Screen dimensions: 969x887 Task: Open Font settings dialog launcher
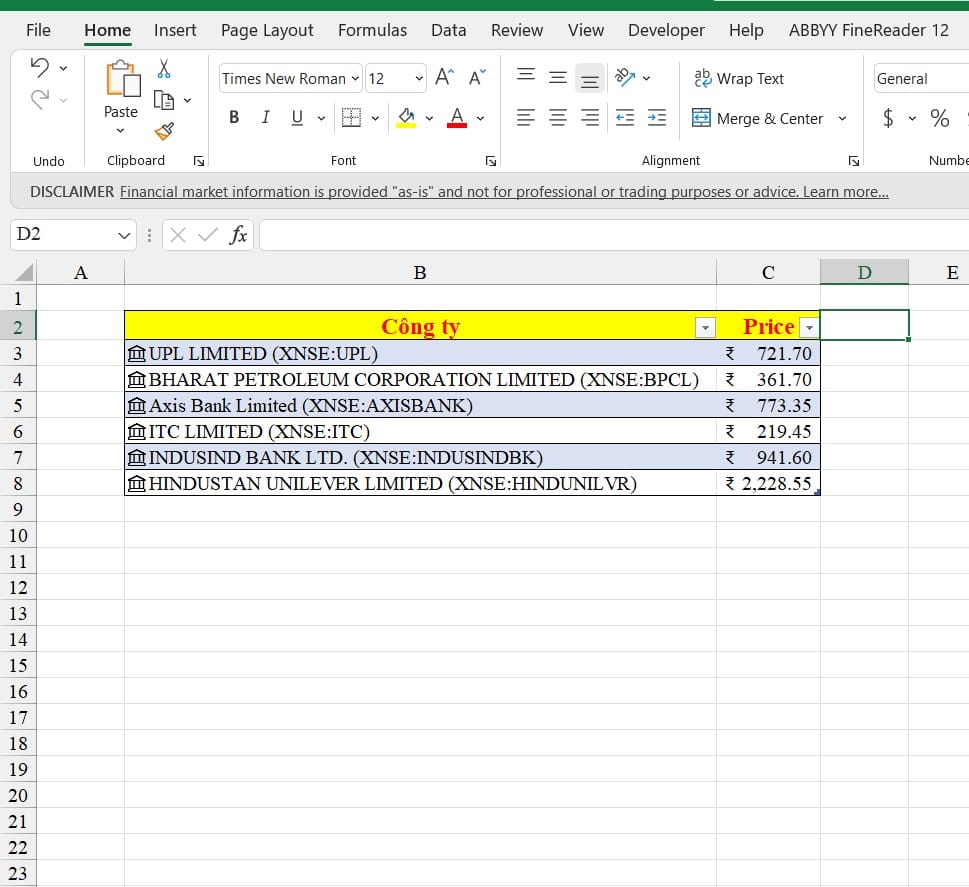(x=491, y=161)
